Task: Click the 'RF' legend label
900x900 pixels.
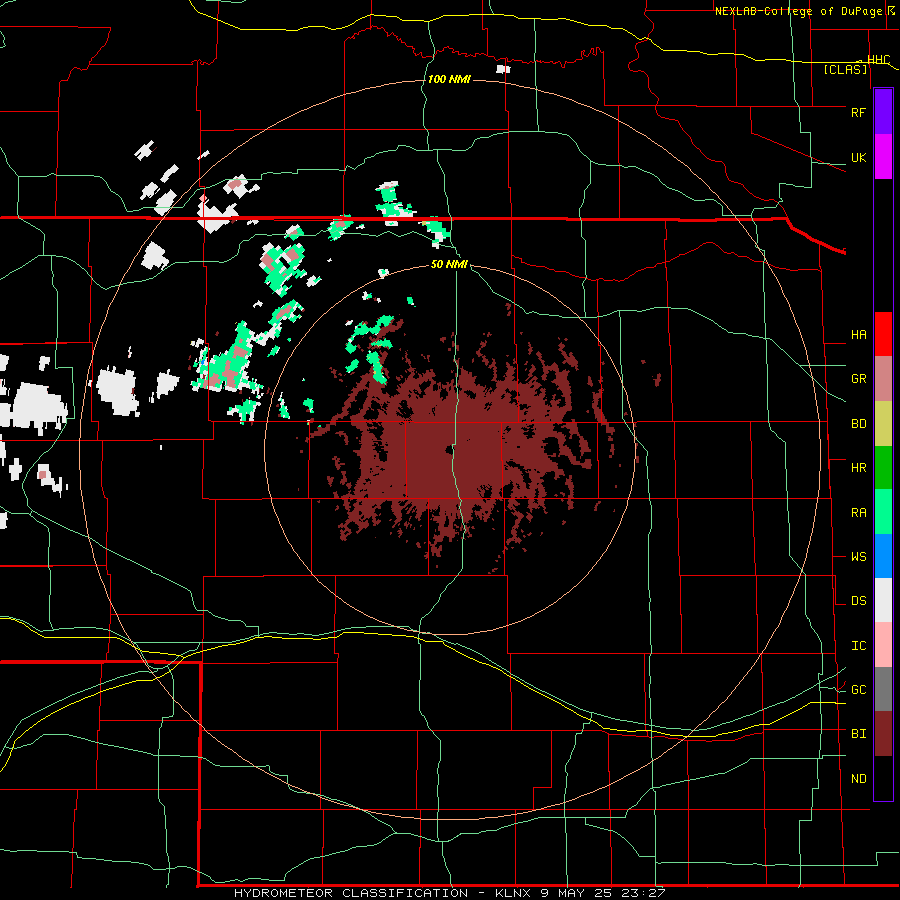Action: click(858, 112)
